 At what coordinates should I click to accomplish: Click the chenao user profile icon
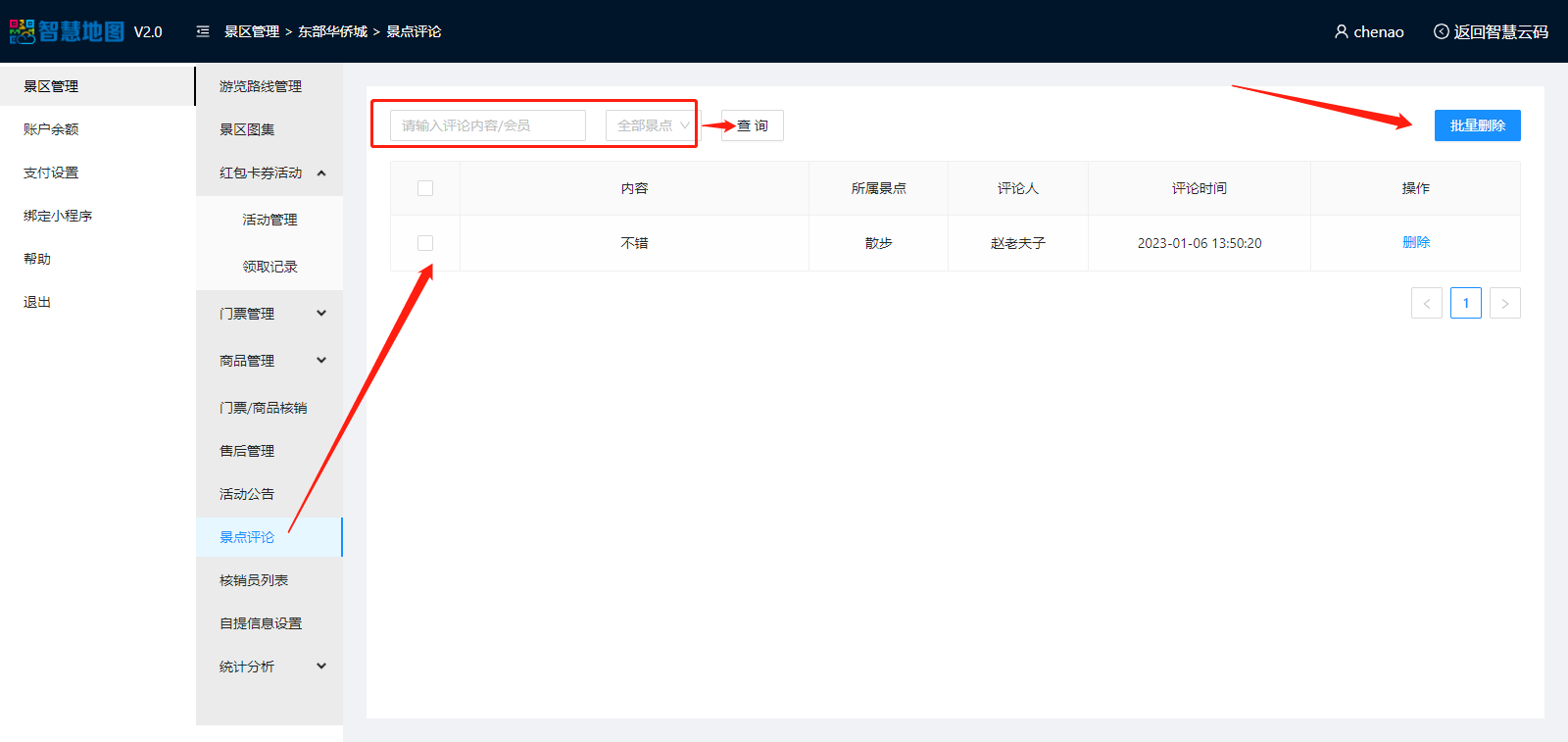[x=1341, y=31]
